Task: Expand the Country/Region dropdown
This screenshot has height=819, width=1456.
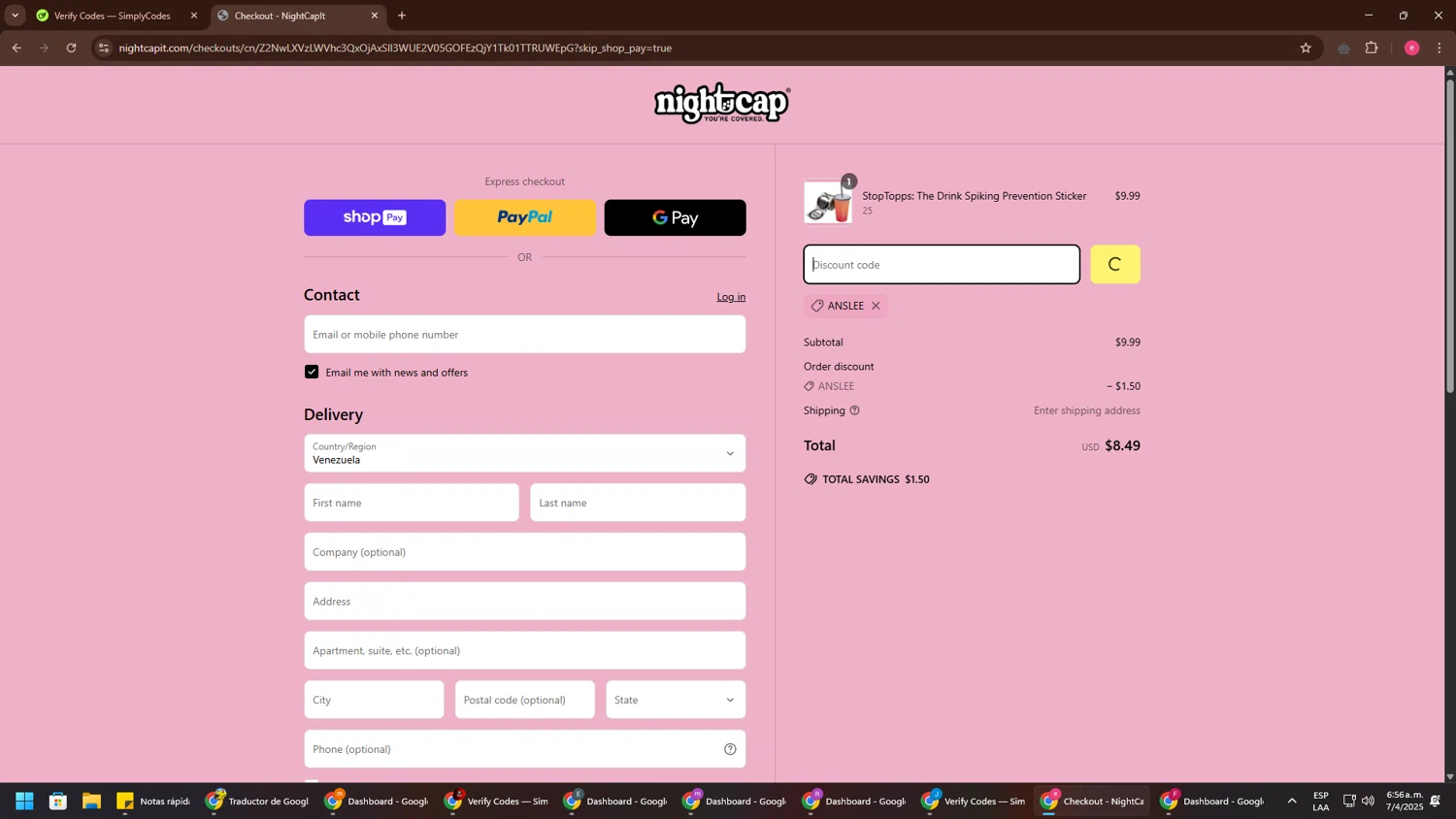Action: pyautogui.click(x=524, y=453)
